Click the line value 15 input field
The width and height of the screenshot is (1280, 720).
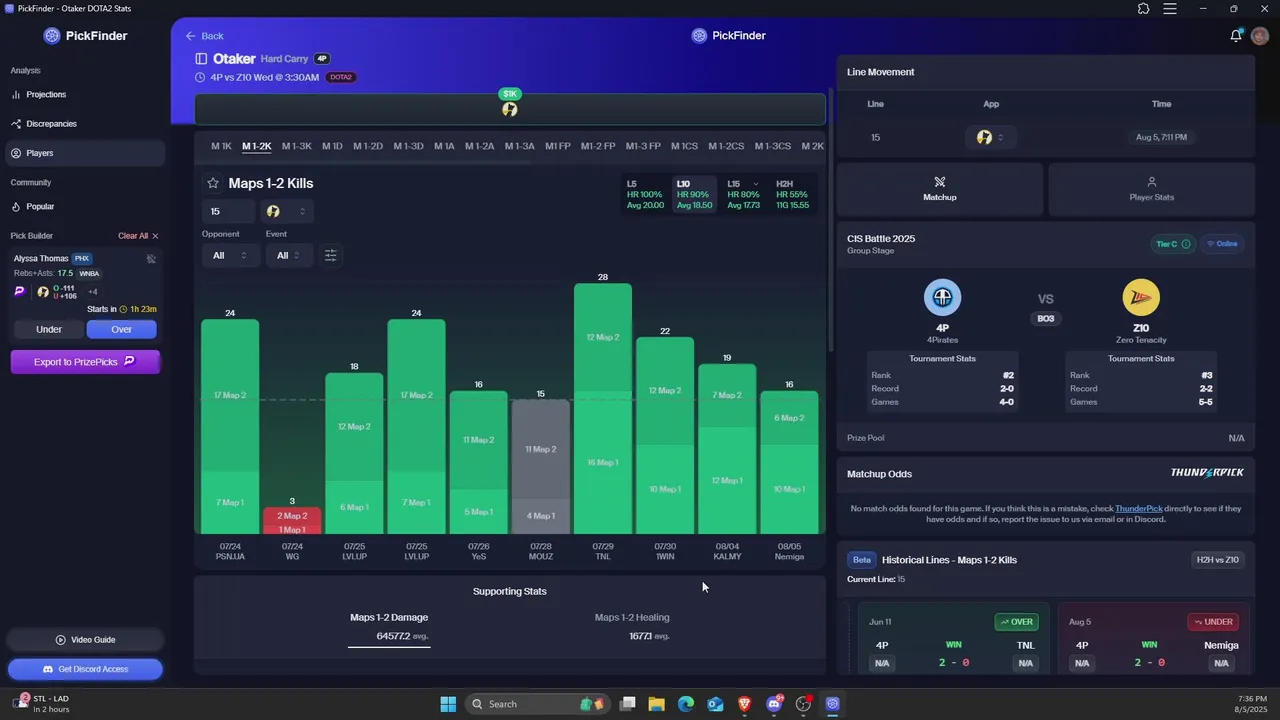228,211
